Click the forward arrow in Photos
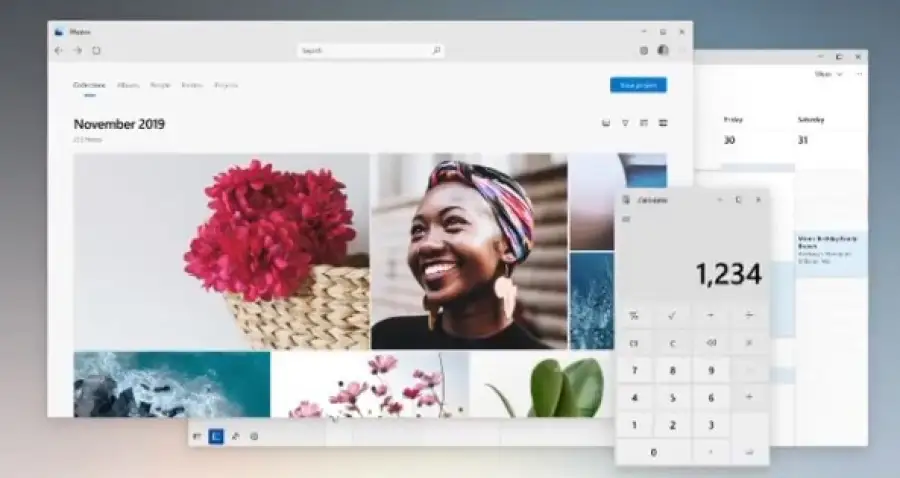The image size is (900, 478). 77,50
